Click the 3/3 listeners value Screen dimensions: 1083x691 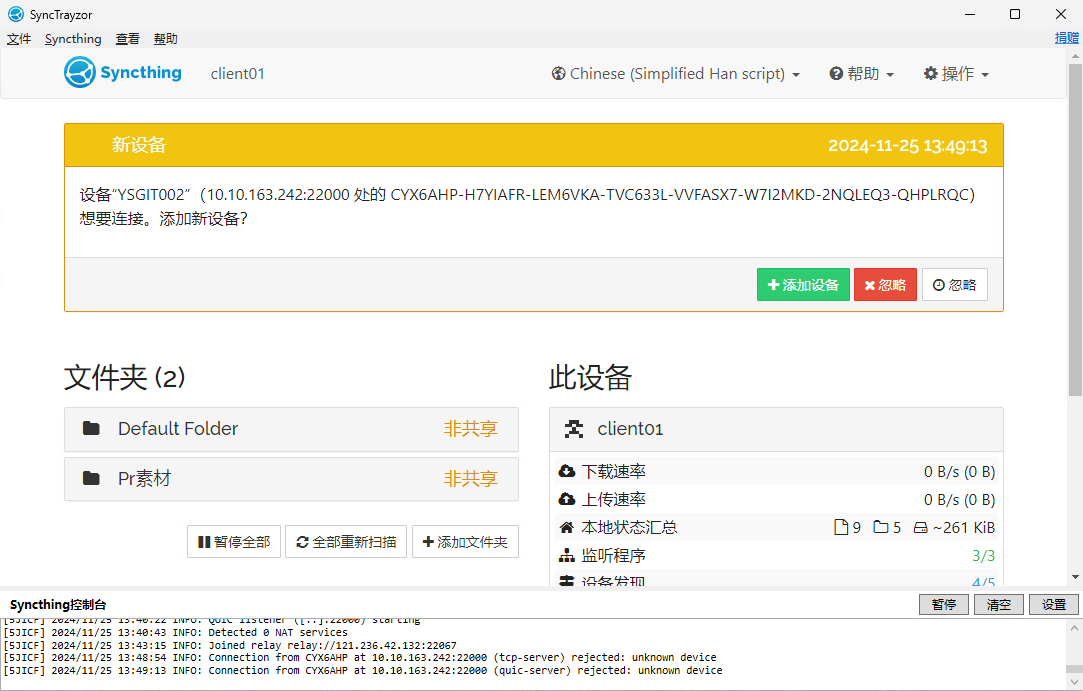pyautogui.click(x=984, y=556)
